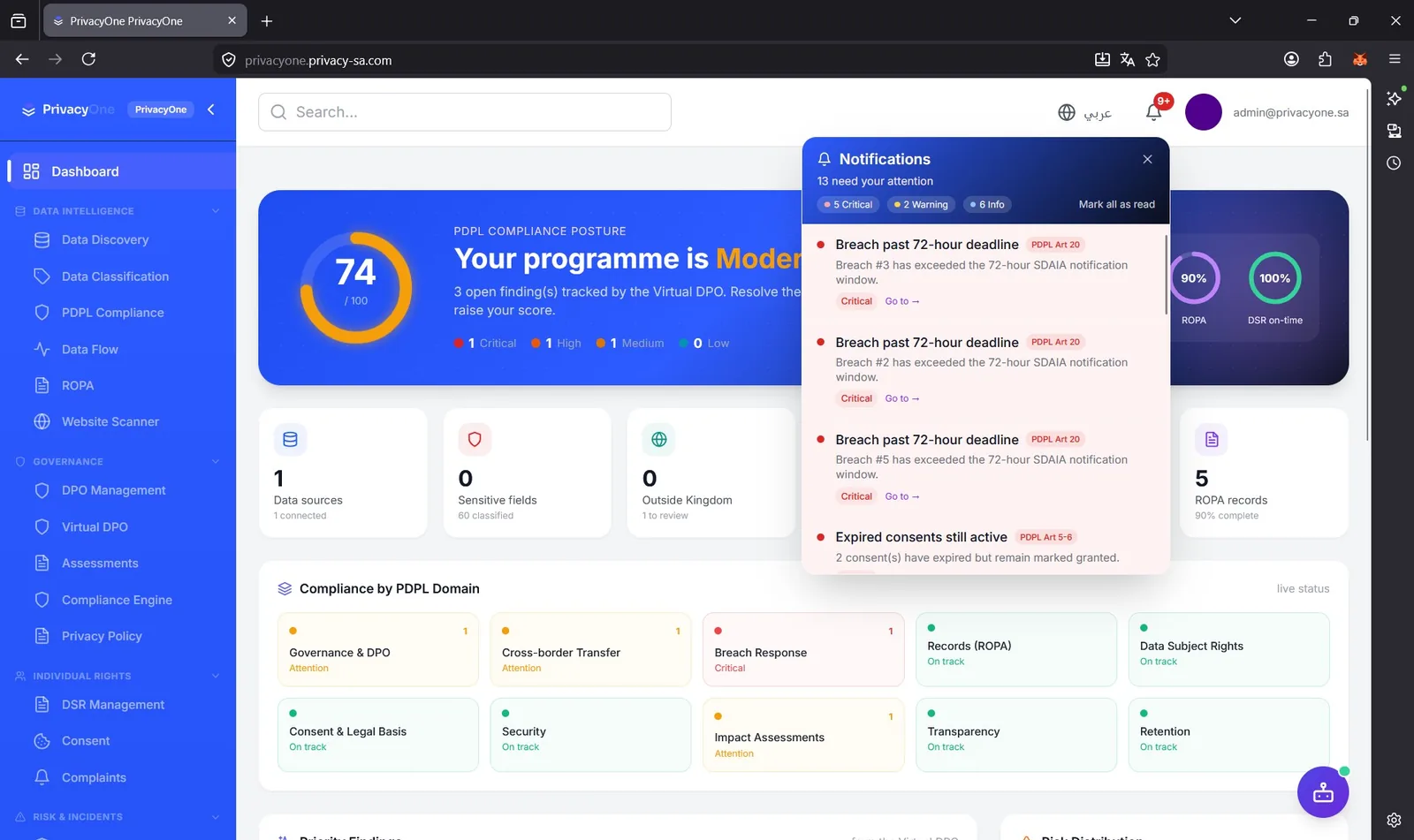Open the Transparency domain card
Viewport: 1414px width, 840px height.
tap(1016, 735)
